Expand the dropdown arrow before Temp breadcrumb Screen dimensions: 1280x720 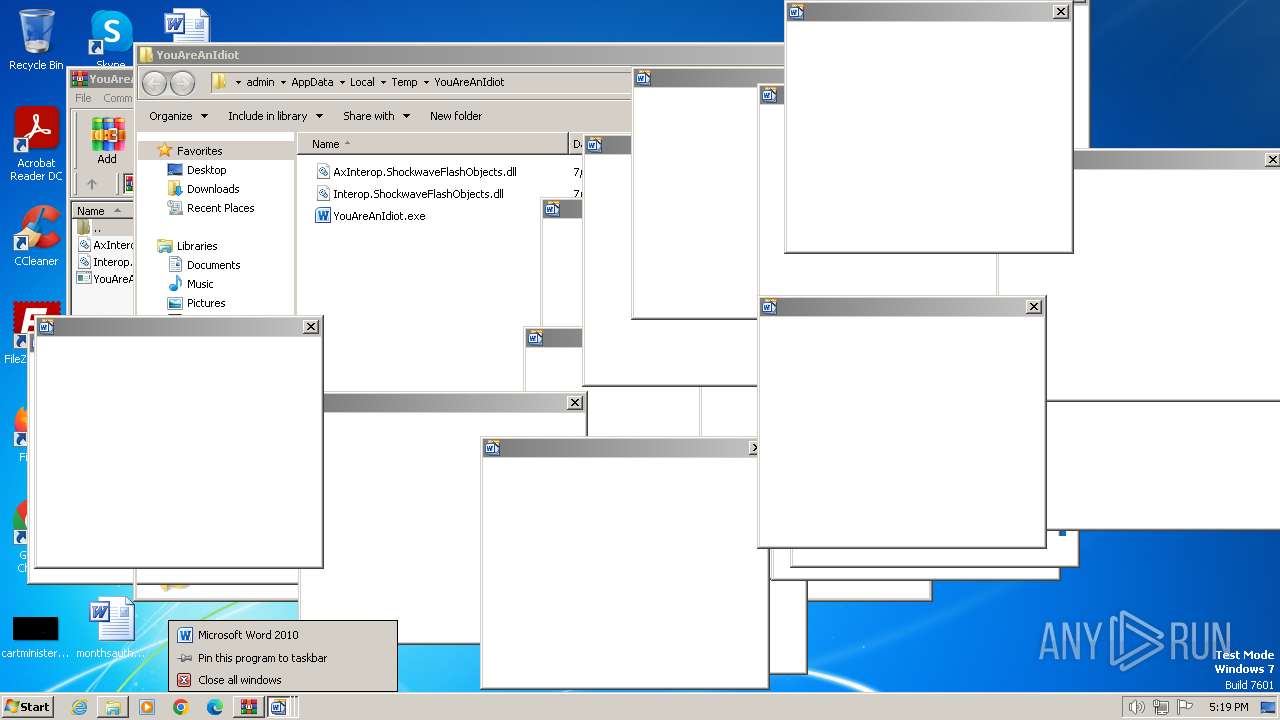pyautogui.click(x=383, y=82)
